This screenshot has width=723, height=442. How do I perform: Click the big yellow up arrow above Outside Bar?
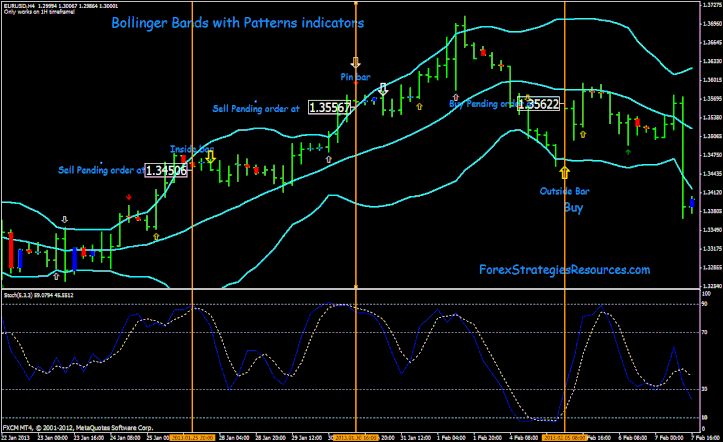pos(564,173)
